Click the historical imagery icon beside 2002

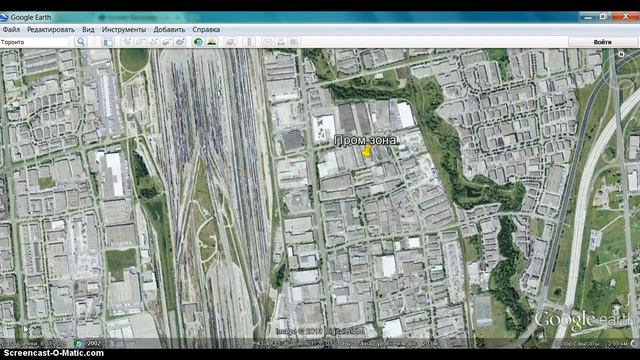click(78, 343)
